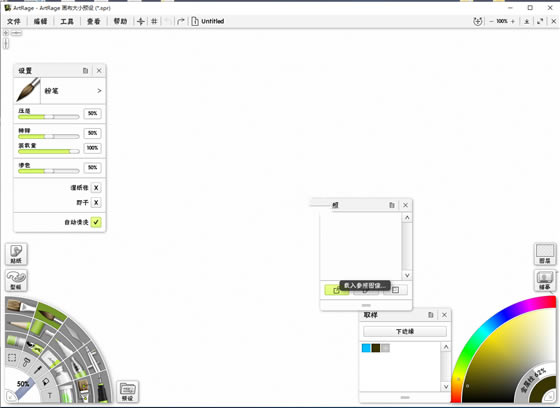The height and width of the screenshot is (408, 560).
Task: Click the 50% tool size dial
Action: point(23,384)
